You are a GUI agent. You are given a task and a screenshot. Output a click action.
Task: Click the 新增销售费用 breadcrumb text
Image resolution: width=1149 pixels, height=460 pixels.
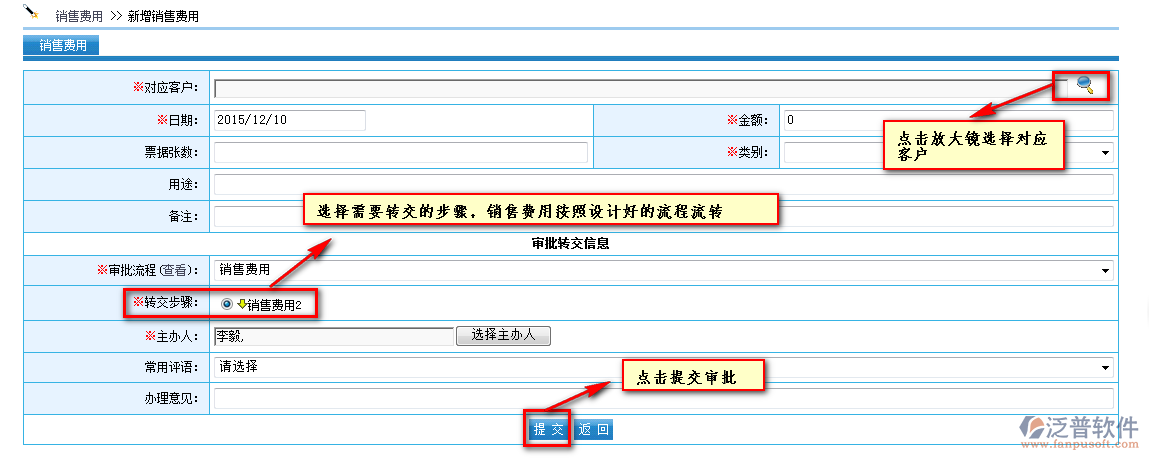click(x=163, y=16)
